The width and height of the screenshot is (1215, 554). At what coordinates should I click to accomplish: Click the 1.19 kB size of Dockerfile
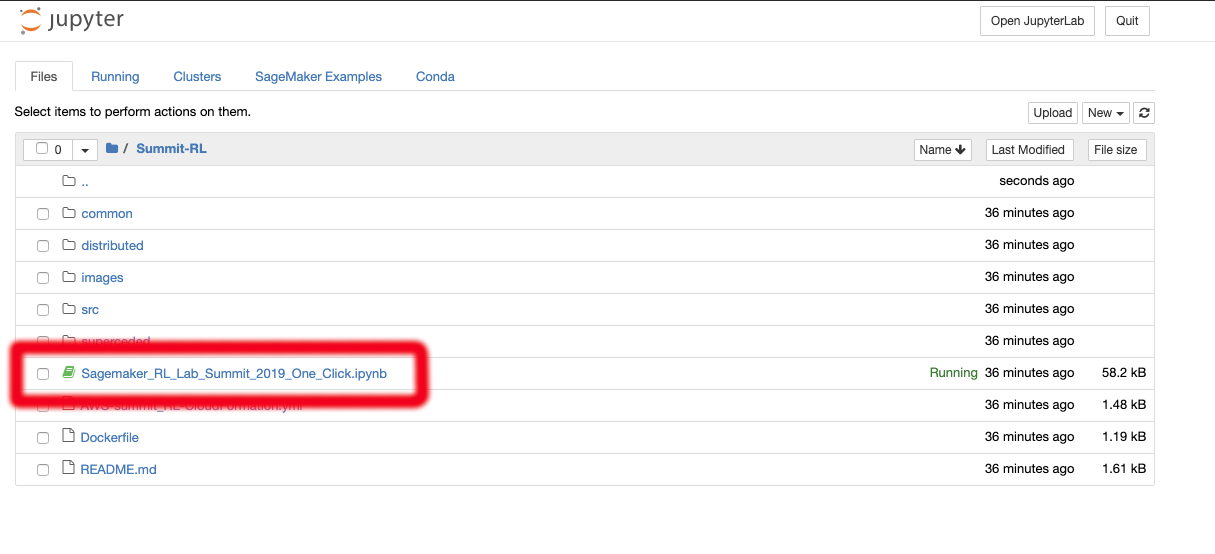[1124, 437]
